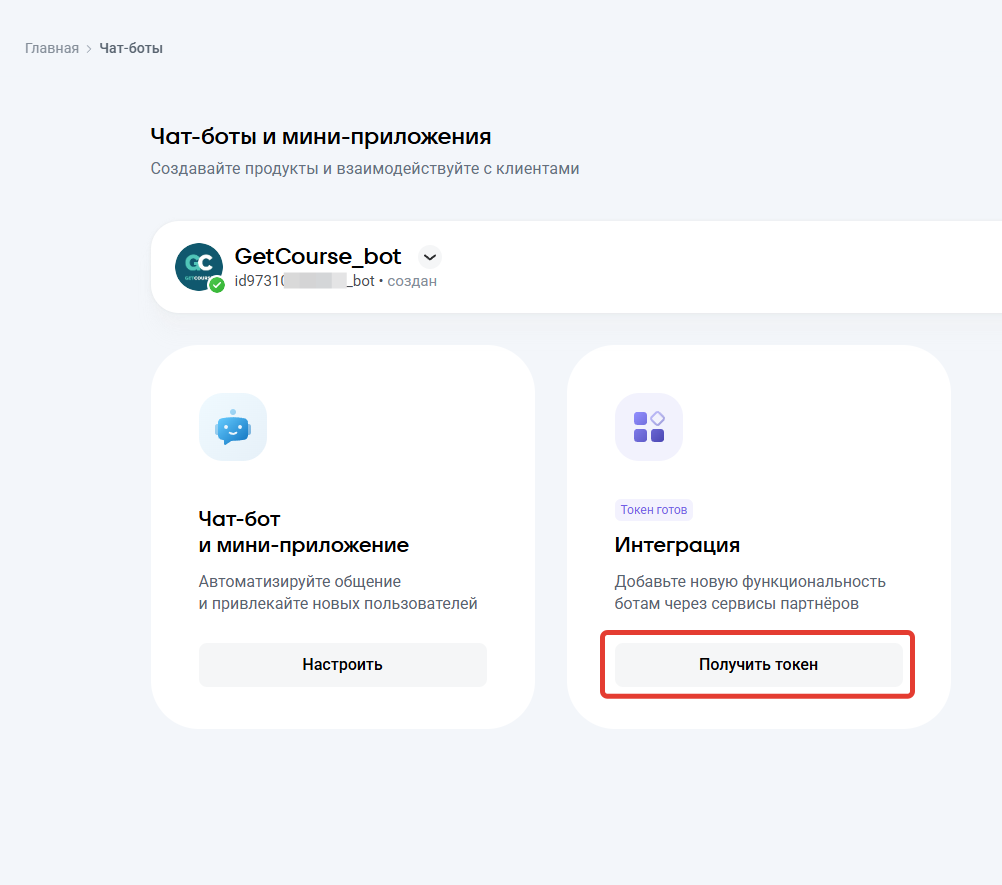Expand the GetCourse_bot name dropdown
Image resolution: width=1002 pixels, height=885 pixels.
429,257
